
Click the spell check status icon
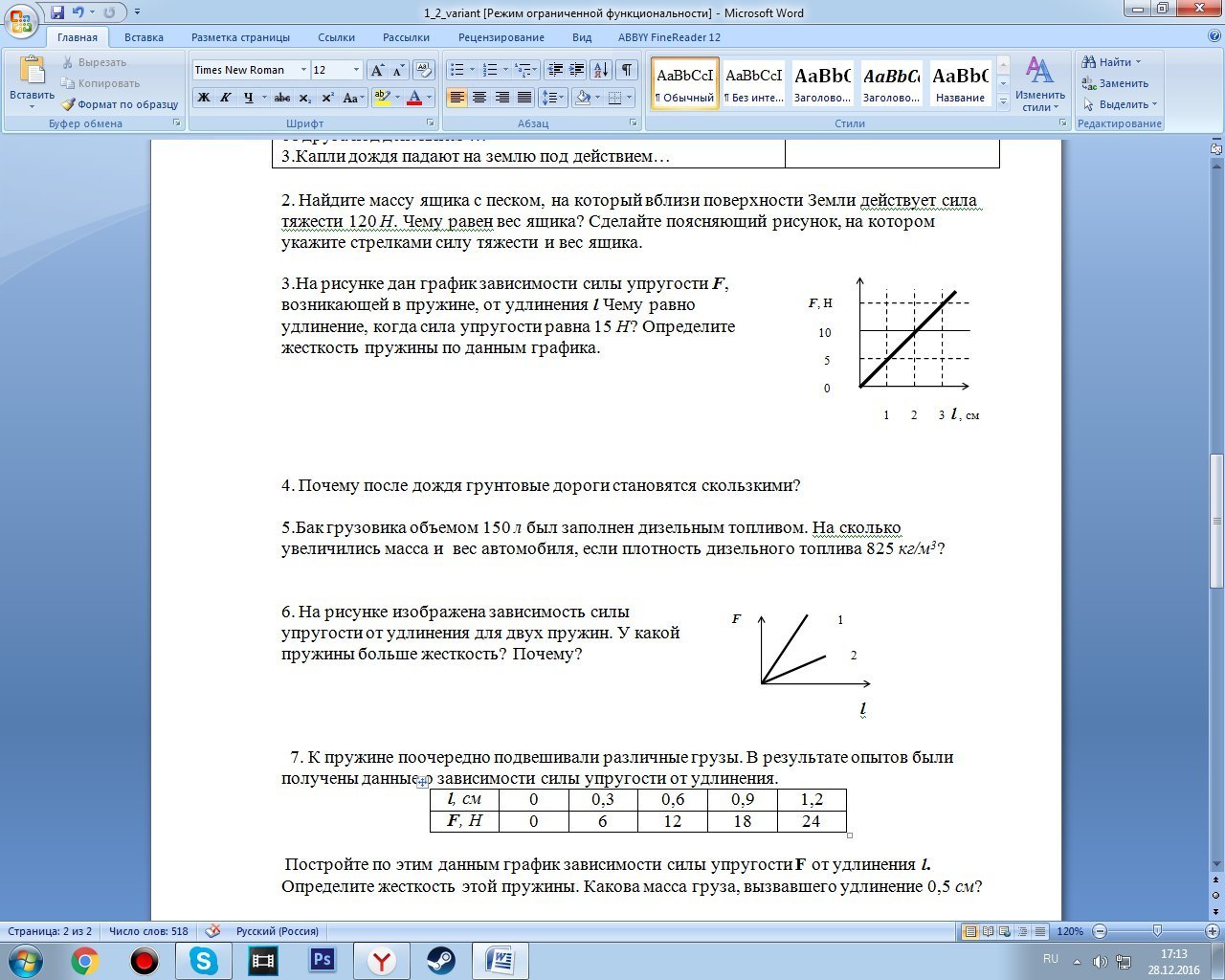point(213,930)
